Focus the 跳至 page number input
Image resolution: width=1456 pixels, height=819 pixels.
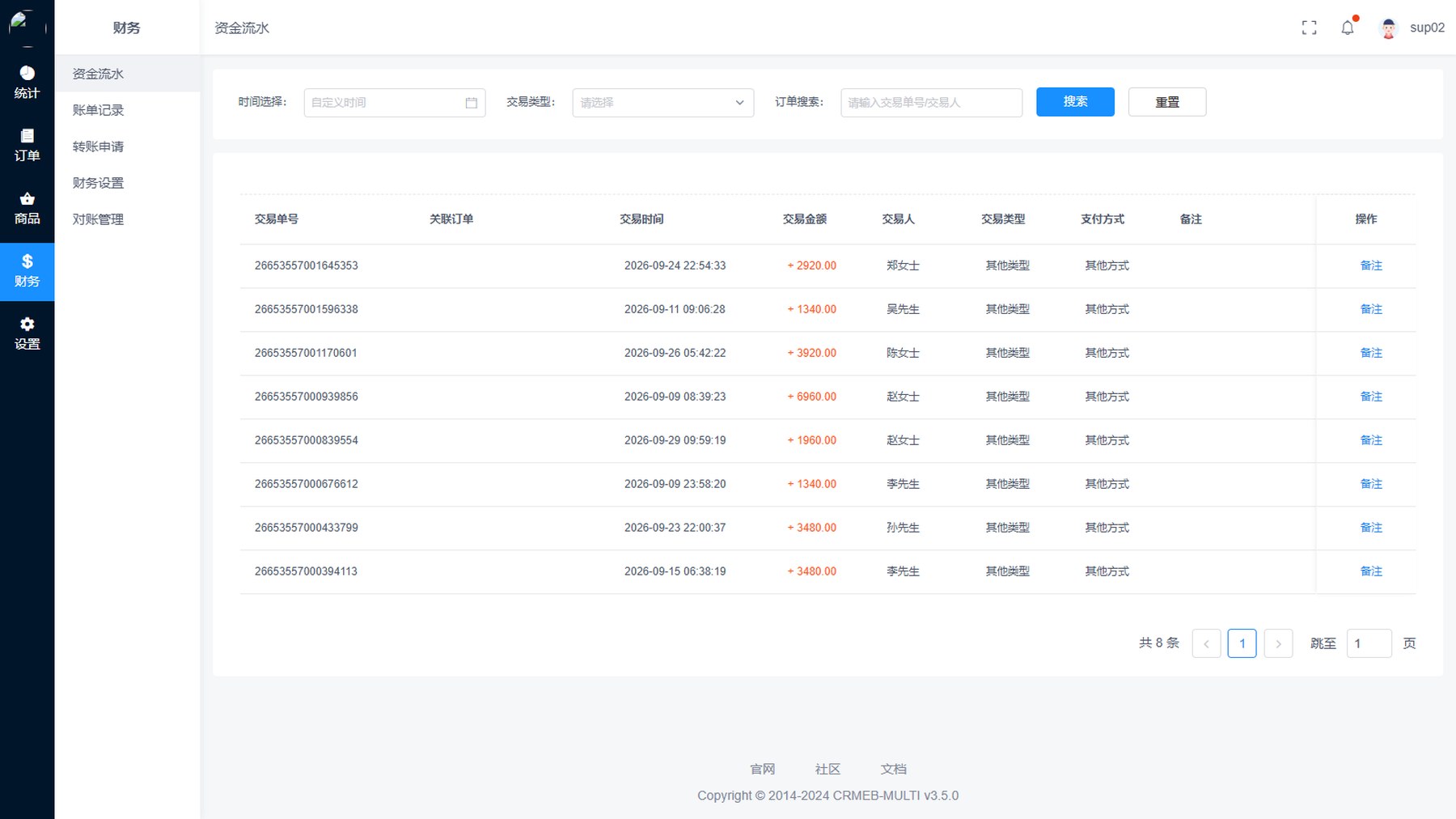[x=1369, y=643]
